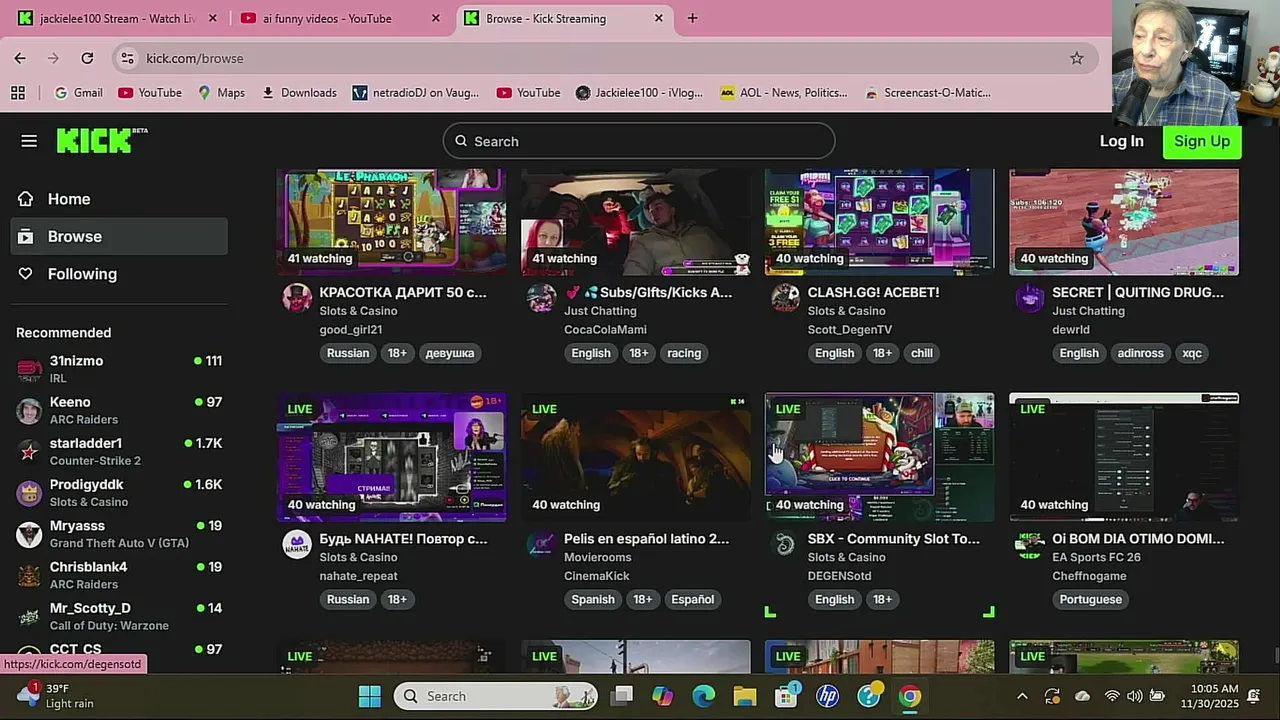The width and height of the screenshot is (1280, 720).
Task: Open Following in the sidebar
Action: 82,274
